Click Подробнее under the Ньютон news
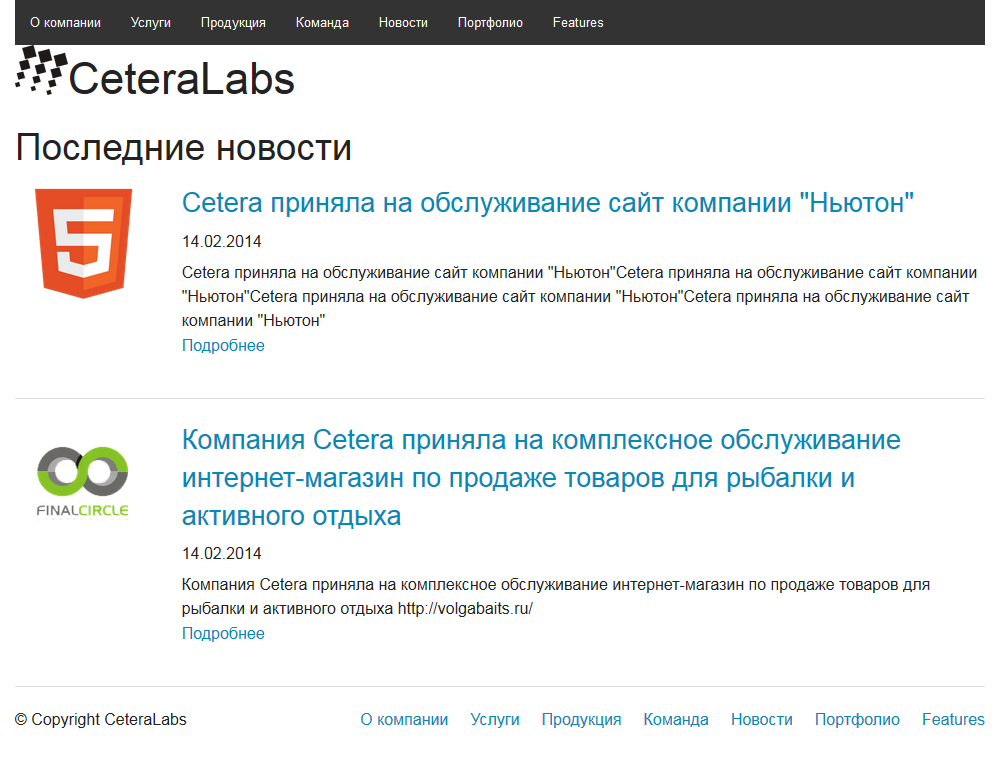 click(x=223, y=345)
